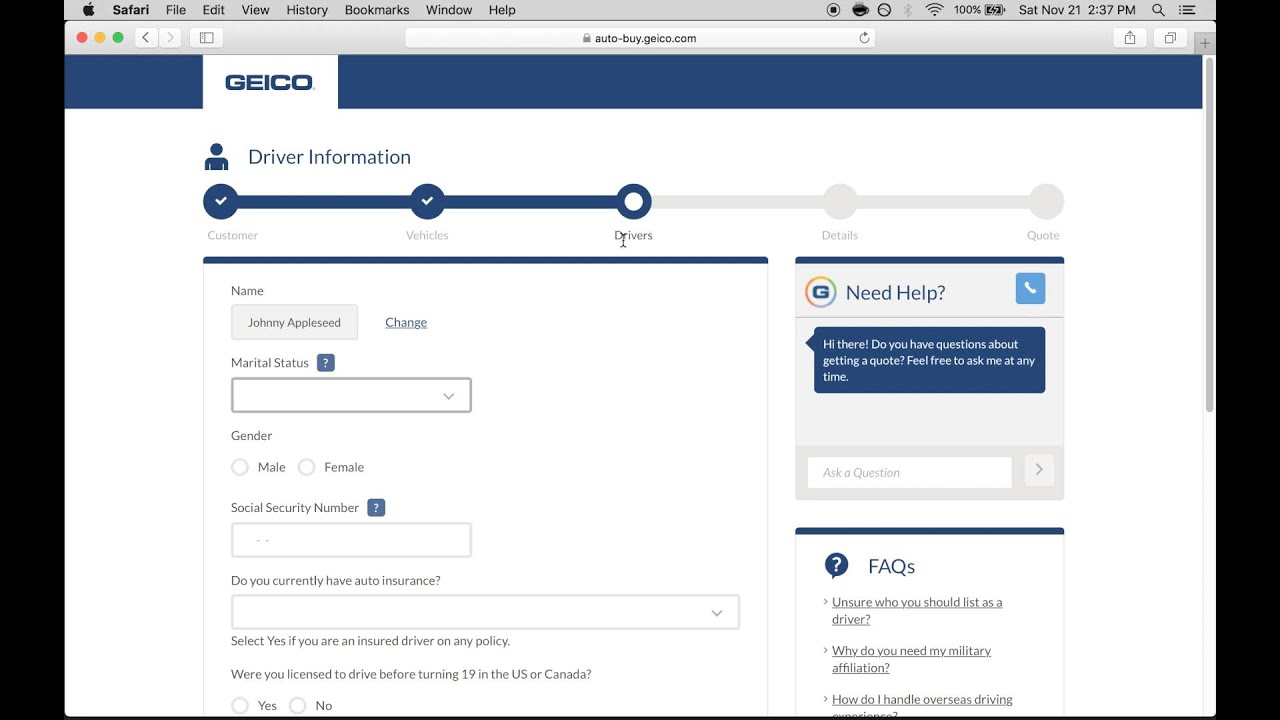Select the Female gender option
The height and width of the screenshot is (720, 1280).
coord(307,467)
